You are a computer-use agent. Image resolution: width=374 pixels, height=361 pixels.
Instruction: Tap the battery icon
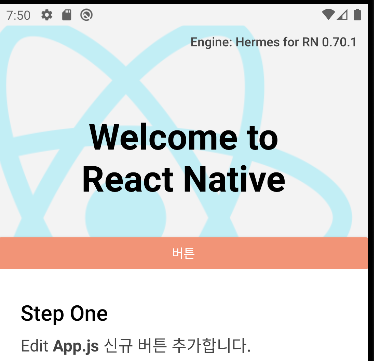[357, 15]
